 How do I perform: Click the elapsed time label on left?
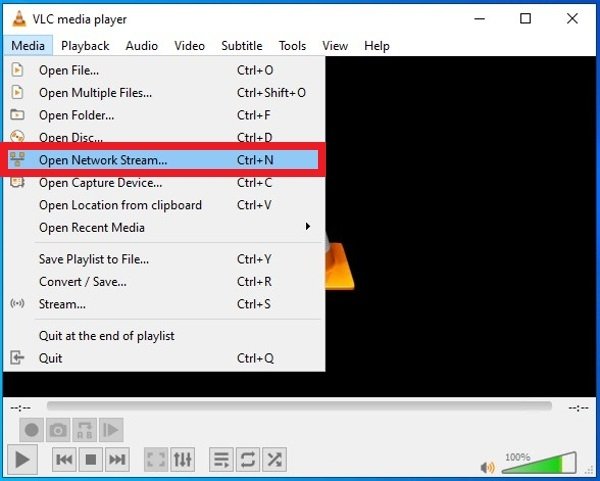21,408
